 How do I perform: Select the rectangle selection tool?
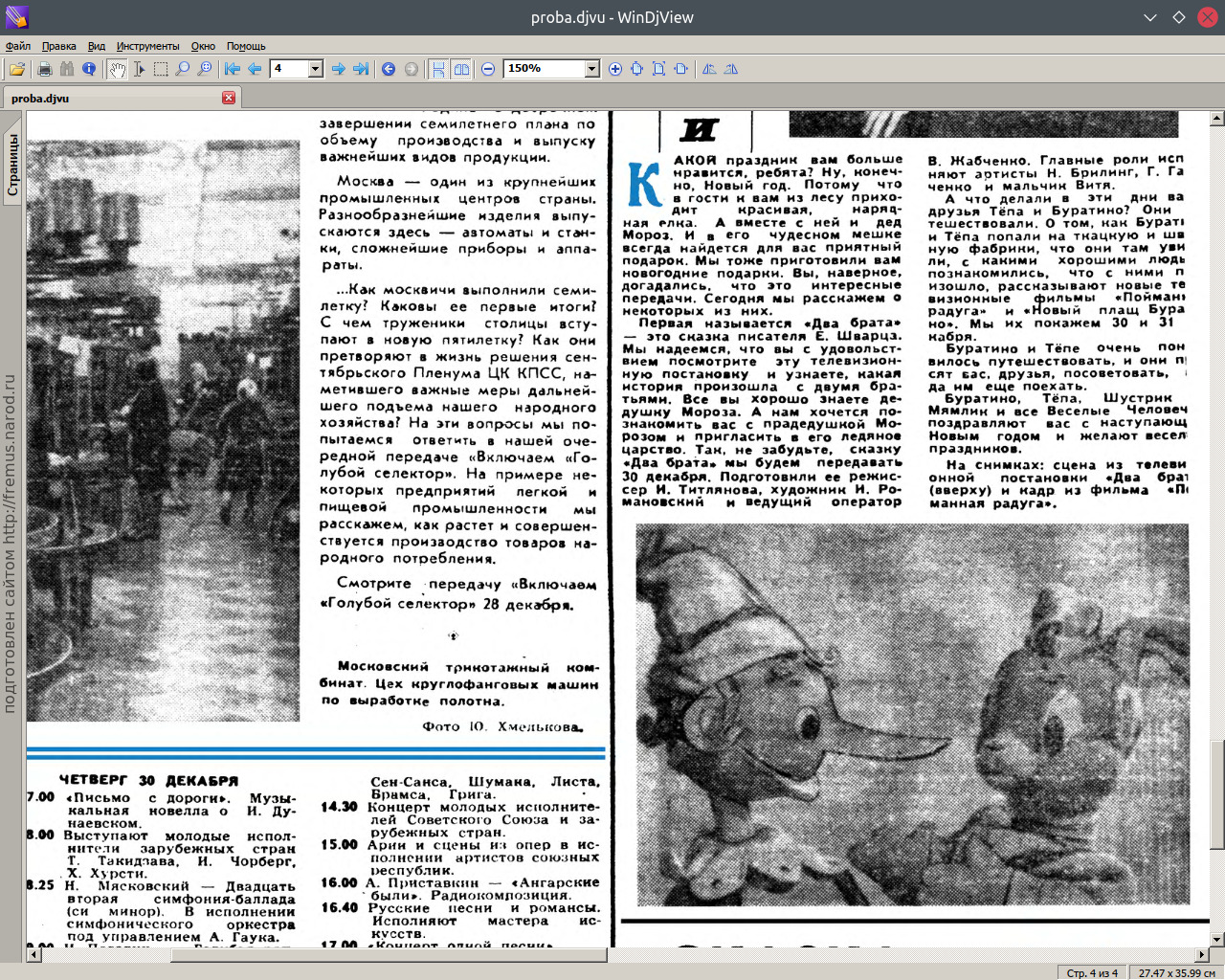(161, 69)
